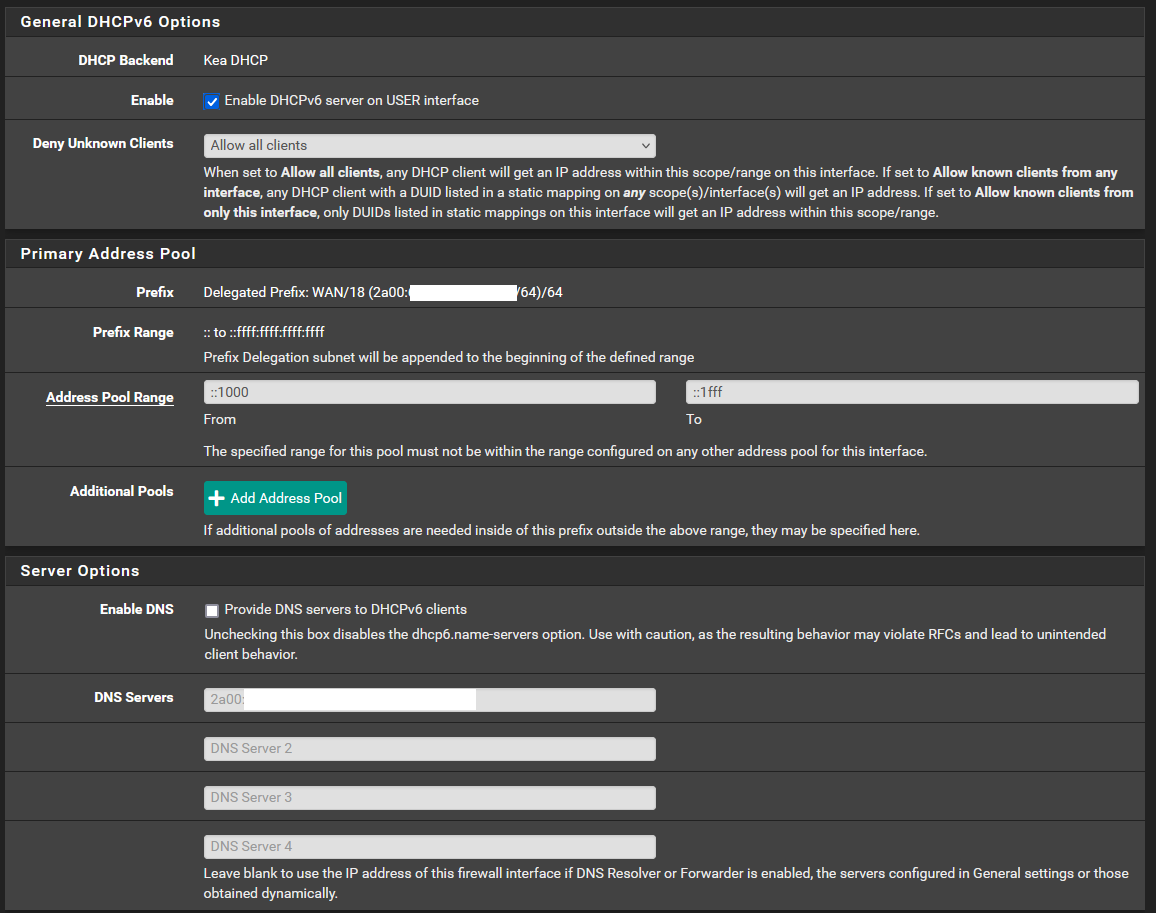The width and height of the screenshot is (1156, 913).
Task: Click the DNS Server 3 field
Action: point(430,798)
